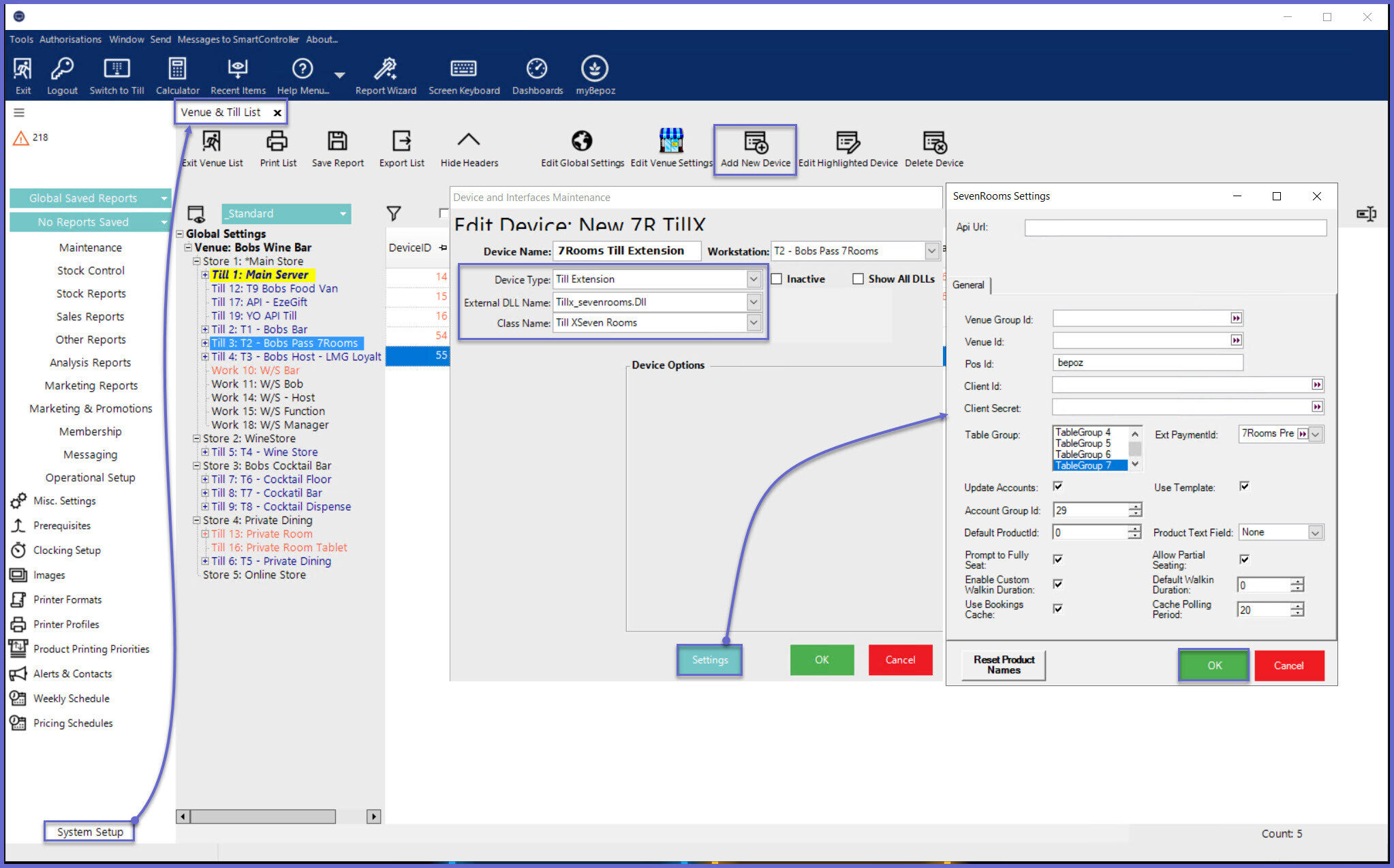Click Save Report icon
Image resolution: width=1394 pixels, height=868 pixels.
pos(337,141)
